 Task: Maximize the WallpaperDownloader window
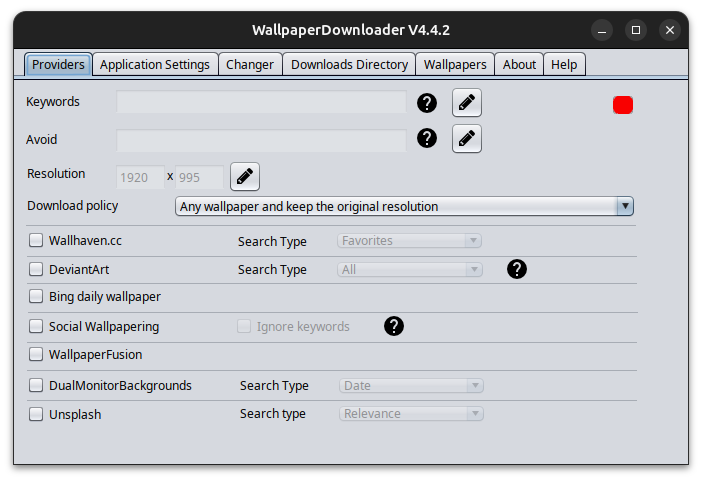pos(636,30)
